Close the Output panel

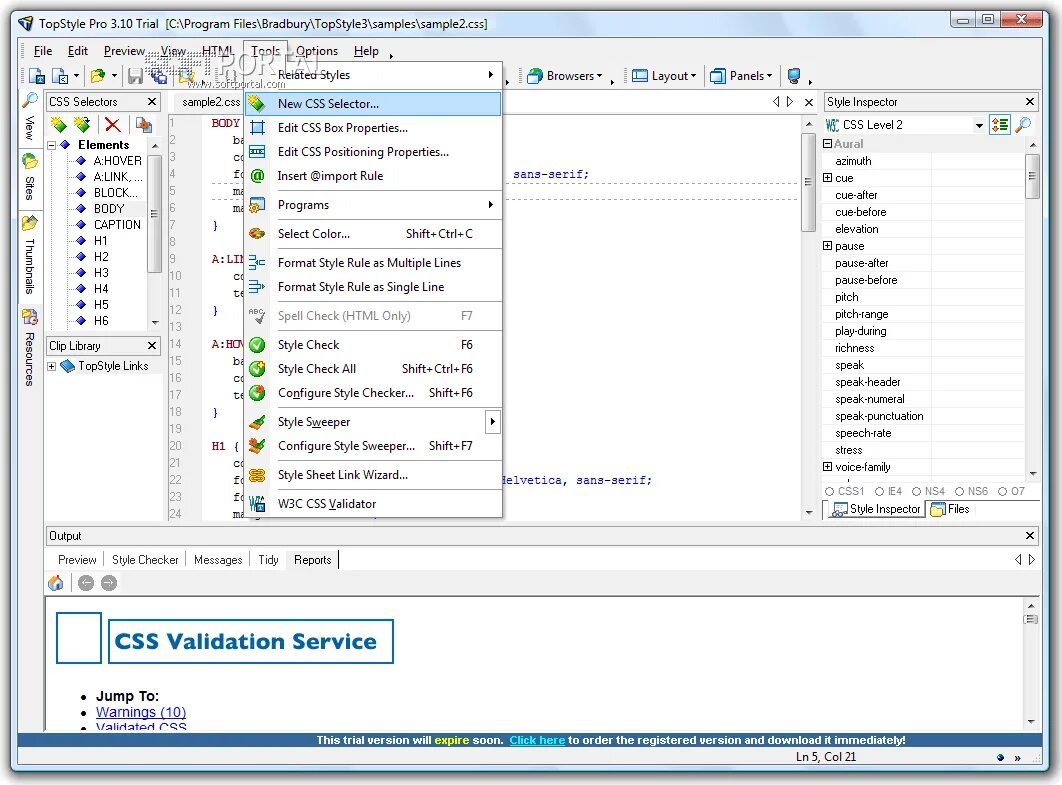1029,536
